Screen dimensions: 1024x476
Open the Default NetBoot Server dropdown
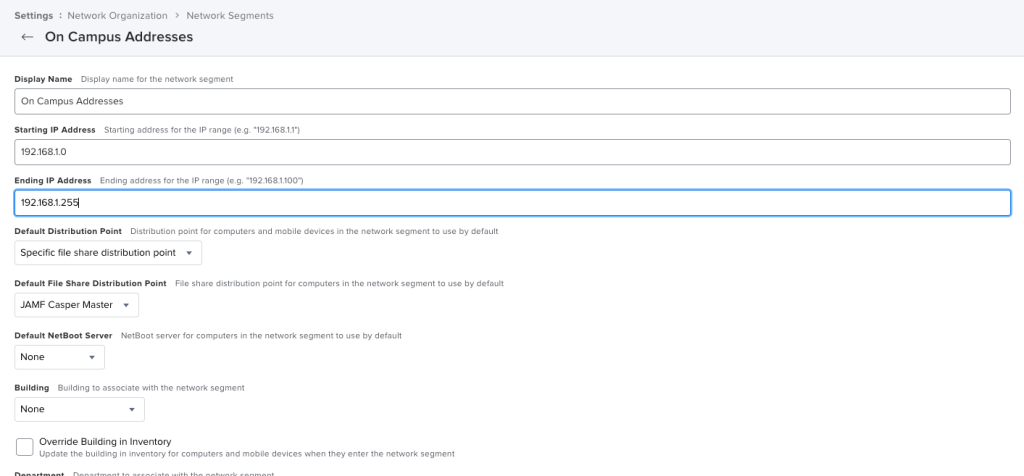coord(60,357)
